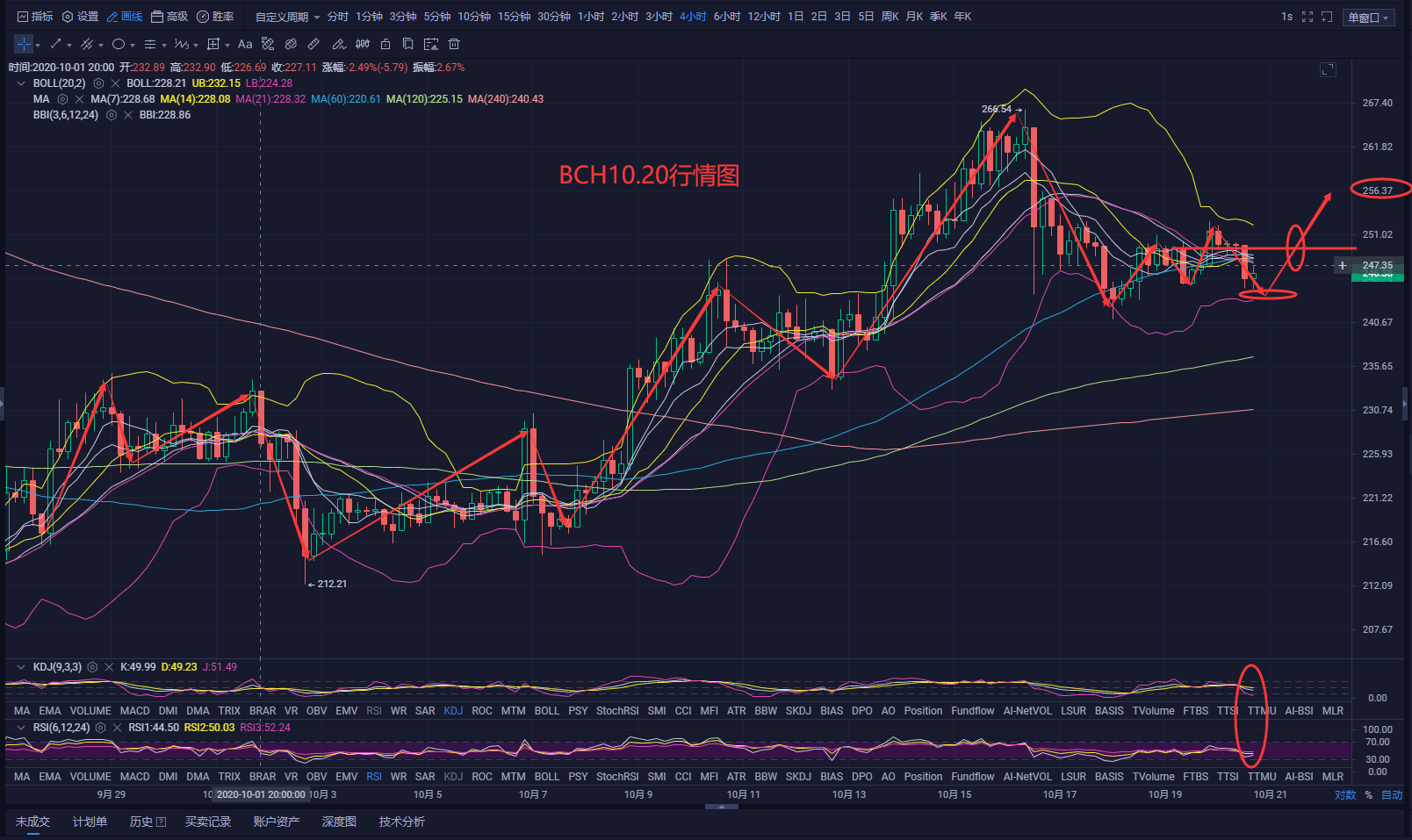Image resolution: width=1412 pixels, height=840 pixels.
Task: Collapse the KDJ indicator panel
Action: point(21,667)
